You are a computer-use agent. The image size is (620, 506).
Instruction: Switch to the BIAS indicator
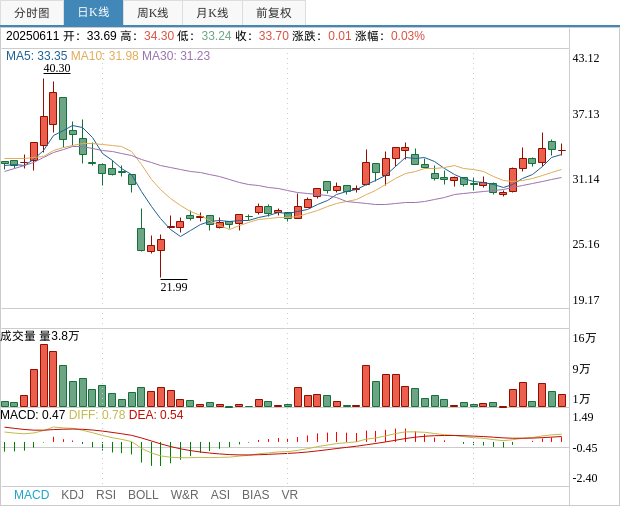coord(255,495)
